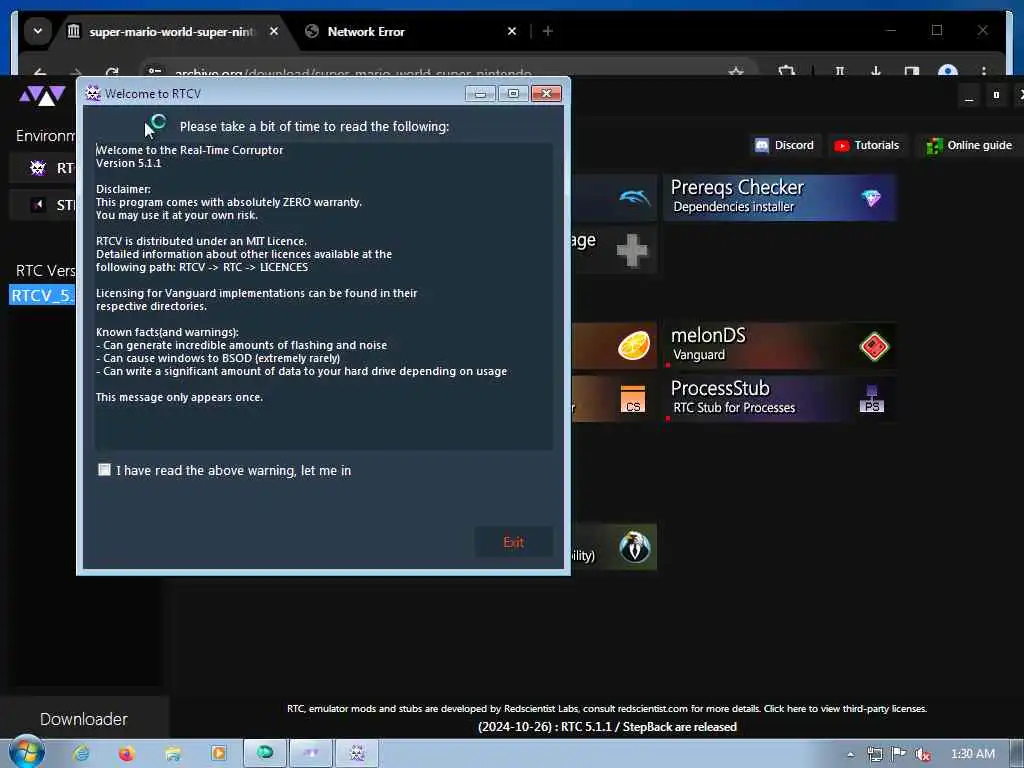The image size is (1024, 768).
Task: Show hidden tray icons arrow
Action: click(x=850, y=754)
